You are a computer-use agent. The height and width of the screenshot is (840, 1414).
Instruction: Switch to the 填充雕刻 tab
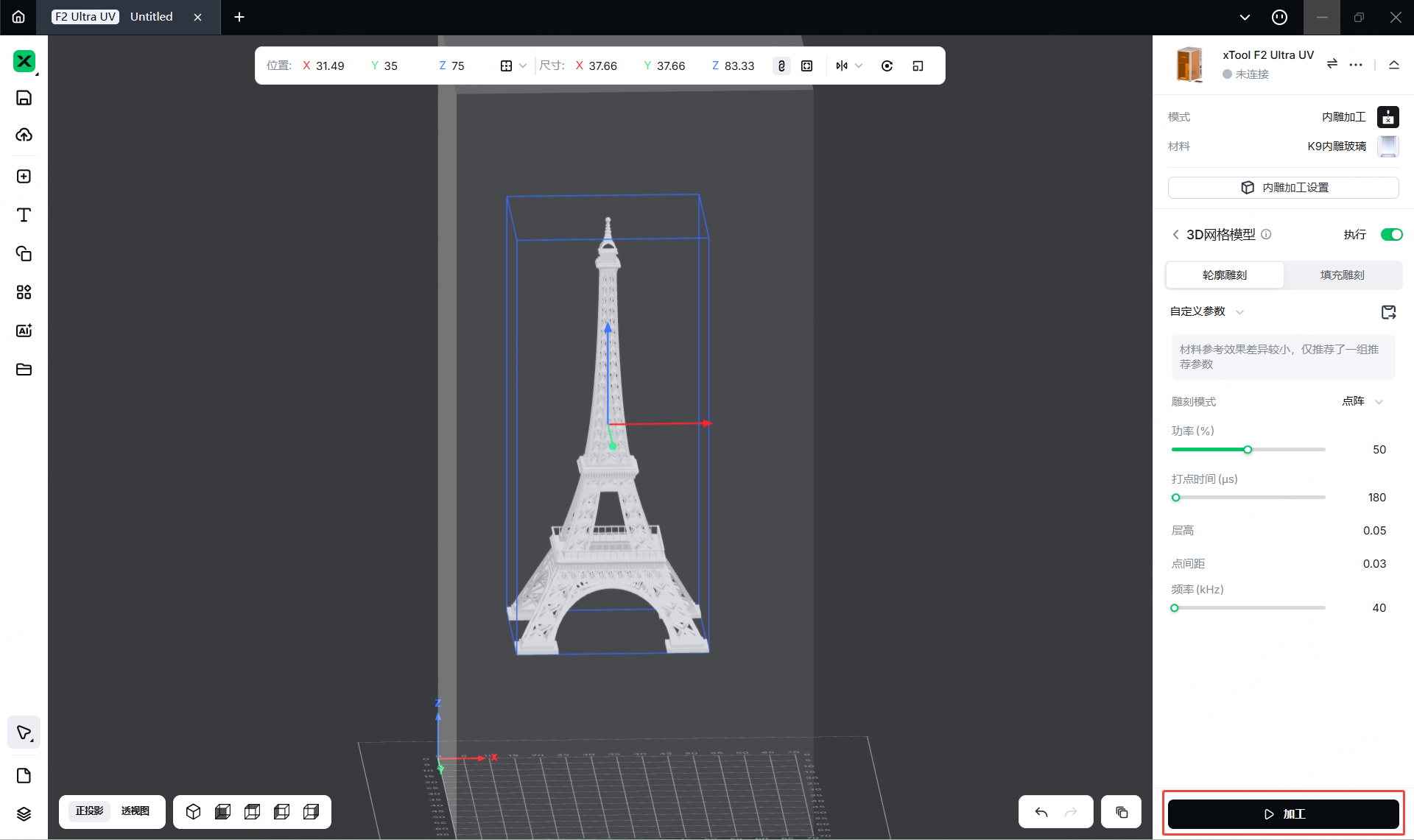coord(1342,275)
